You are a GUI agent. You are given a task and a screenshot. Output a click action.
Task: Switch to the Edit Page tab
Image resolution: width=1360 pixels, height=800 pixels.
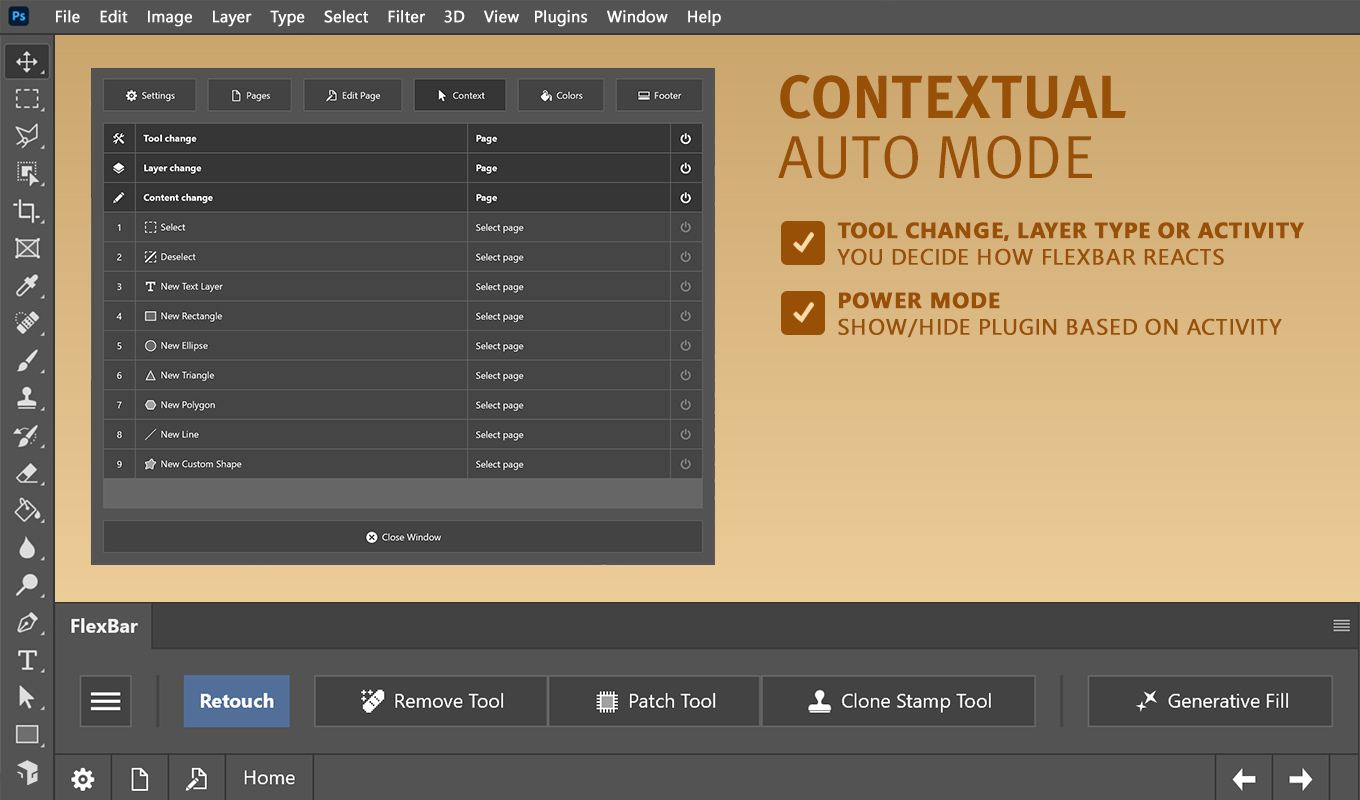[353, 95]
